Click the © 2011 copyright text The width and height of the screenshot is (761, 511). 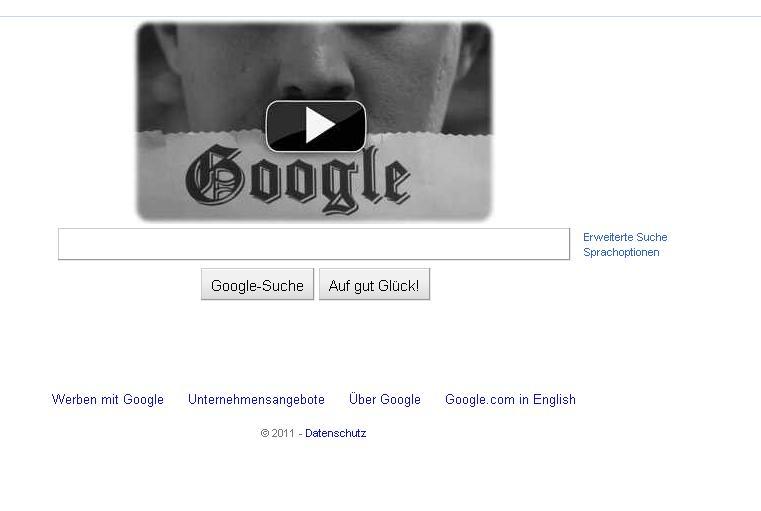point(278,433)
